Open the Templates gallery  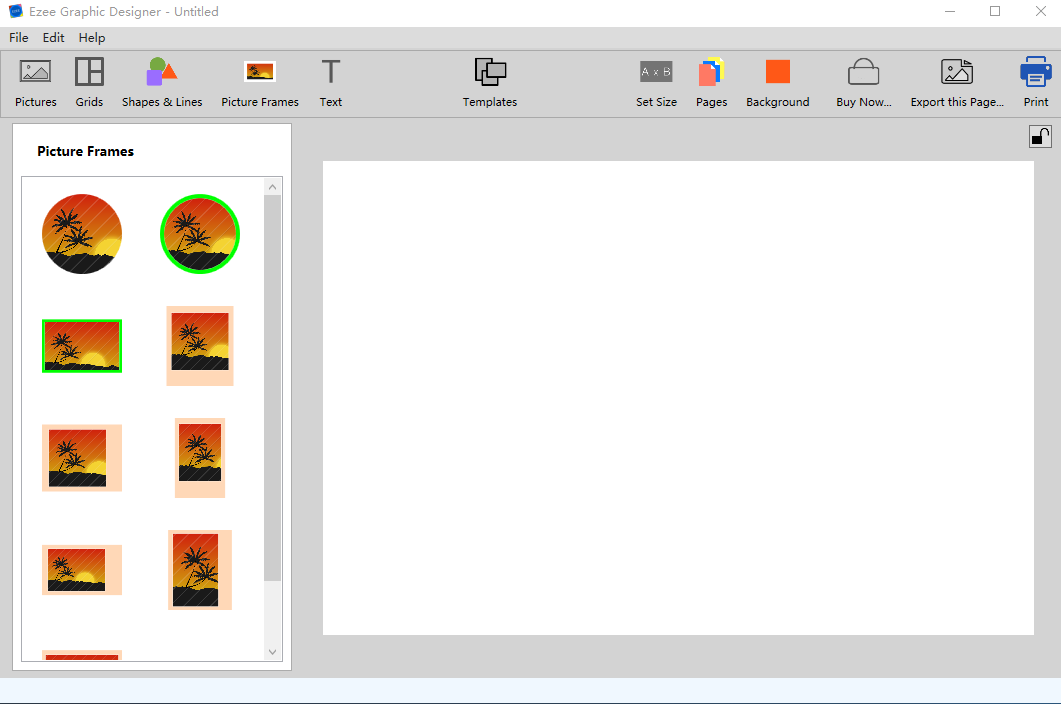coord(490,82)
